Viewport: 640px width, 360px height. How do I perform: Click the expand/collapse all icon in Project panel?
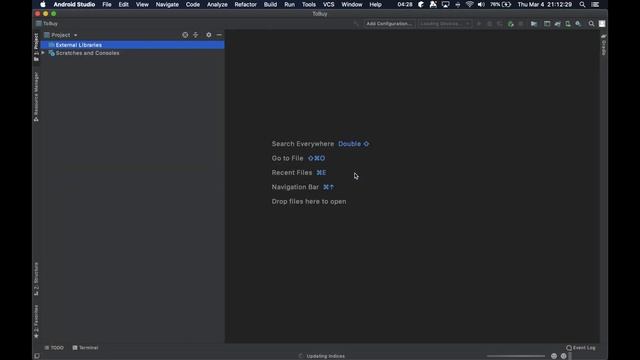click(x=196, y=35)
